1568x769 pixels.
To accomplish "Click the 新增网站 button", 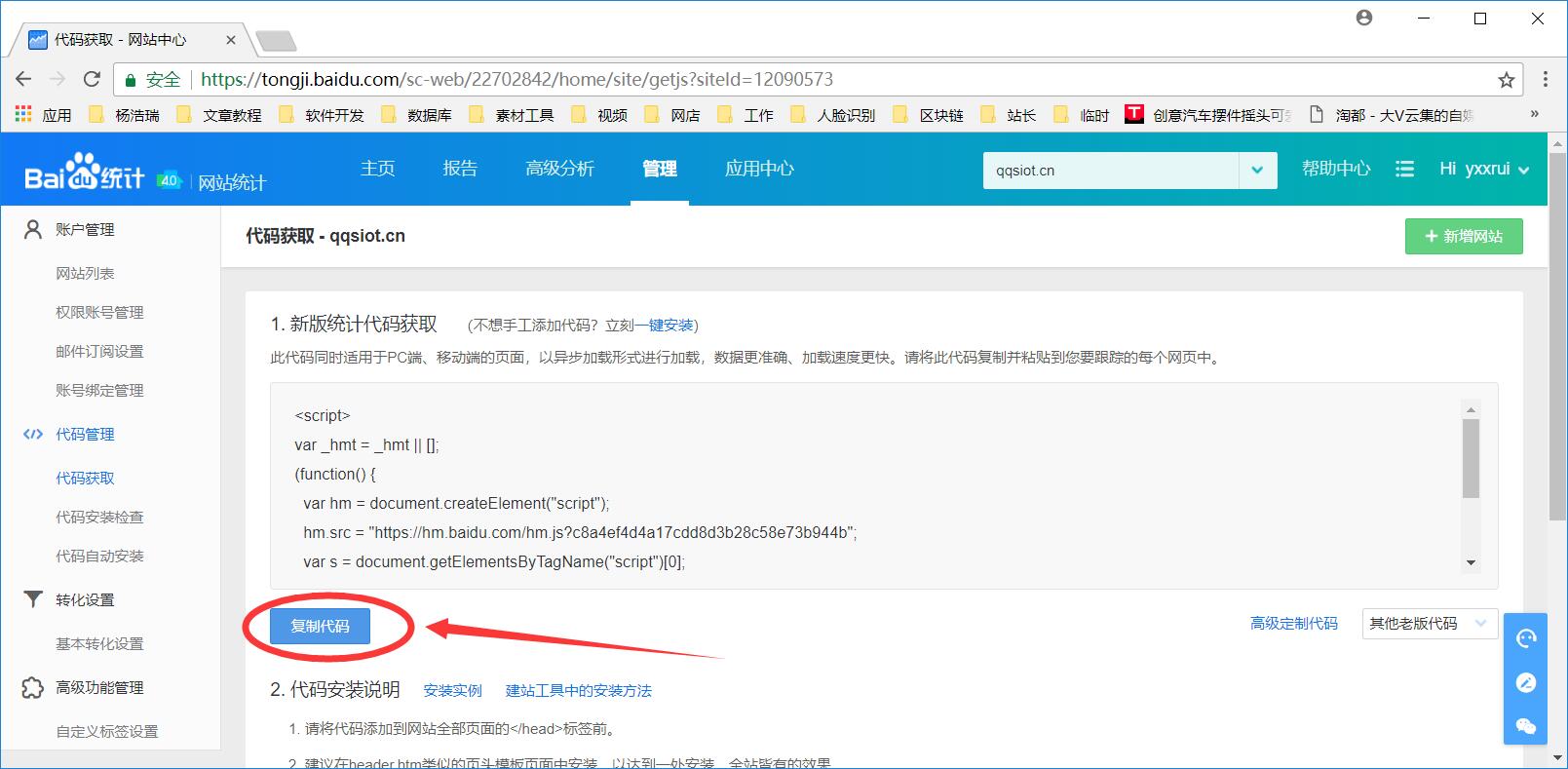I will tap(1464, 236).
